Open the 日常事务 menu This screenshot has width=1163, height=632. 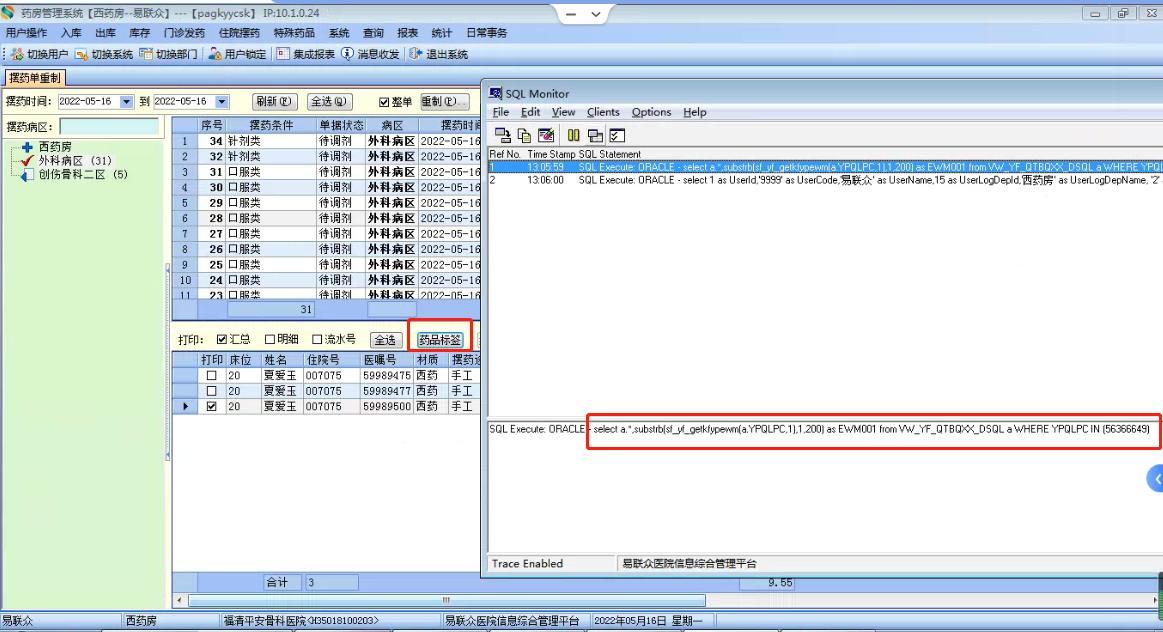click(x=487, y=33)
